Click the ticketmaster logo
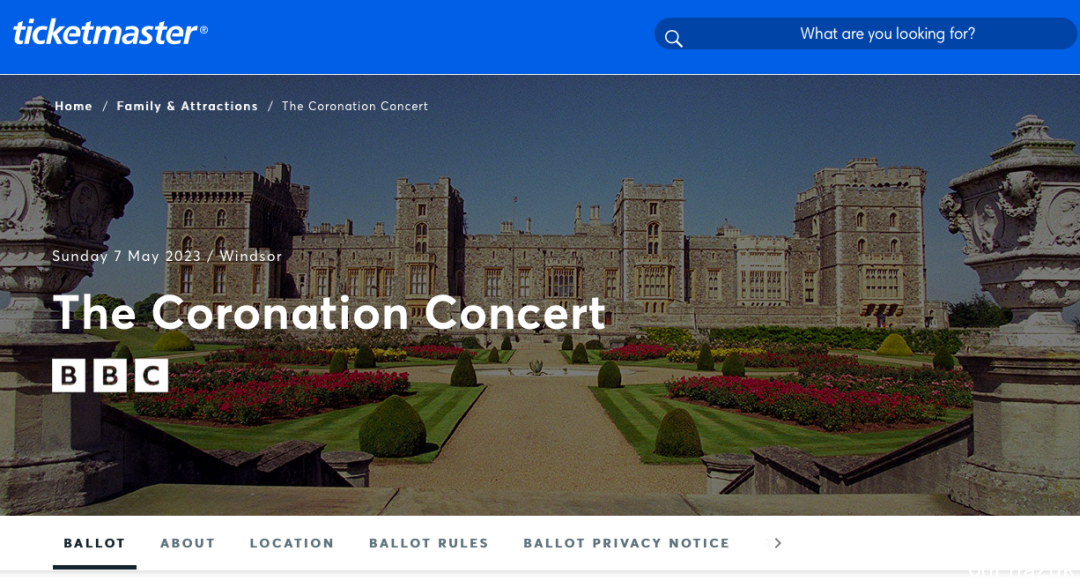The height and width of the screenshot is (581, 1080). 110,32
